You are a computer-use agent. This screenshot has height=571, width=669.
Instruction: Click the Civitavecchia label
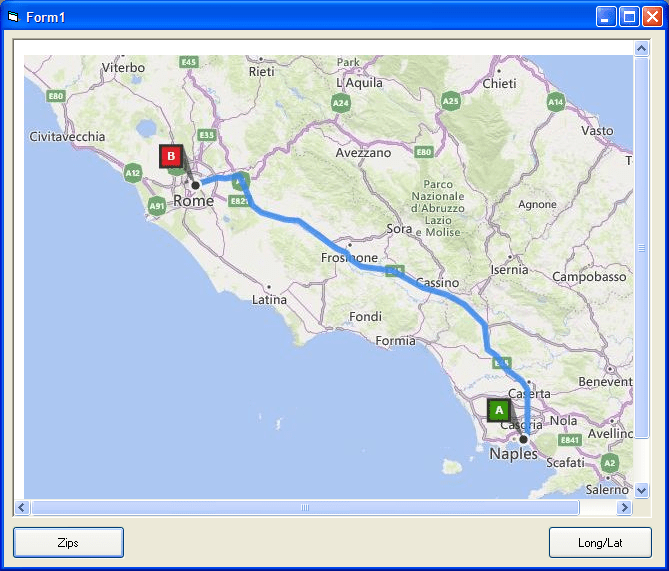[67, 137]
